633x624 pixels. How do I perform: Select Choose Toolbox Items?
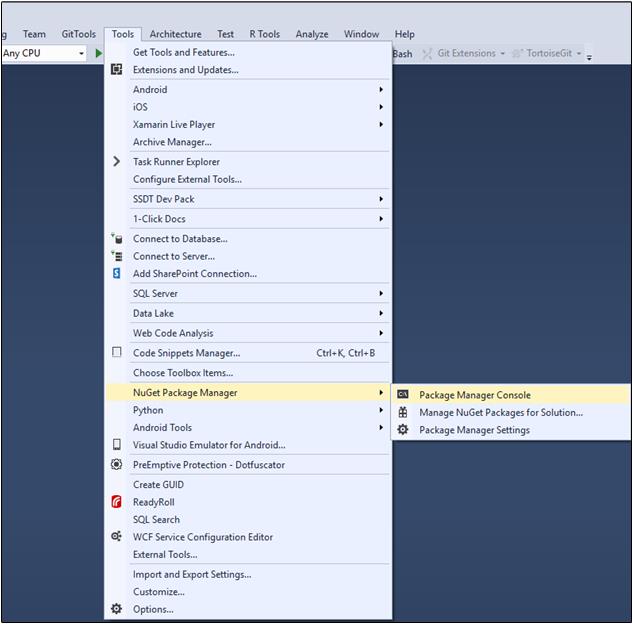click(248, 372)
